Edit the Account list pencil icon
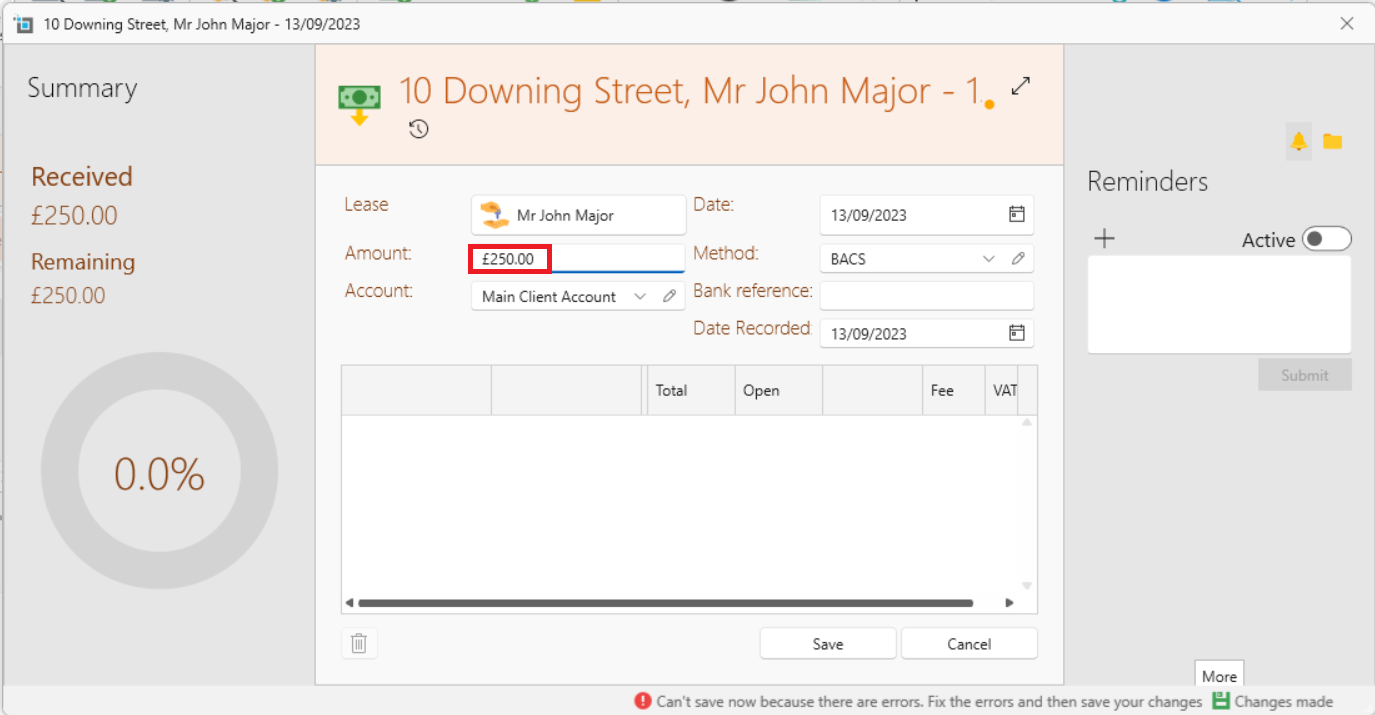Screen dimensions: 1375x715 [670, 296]
